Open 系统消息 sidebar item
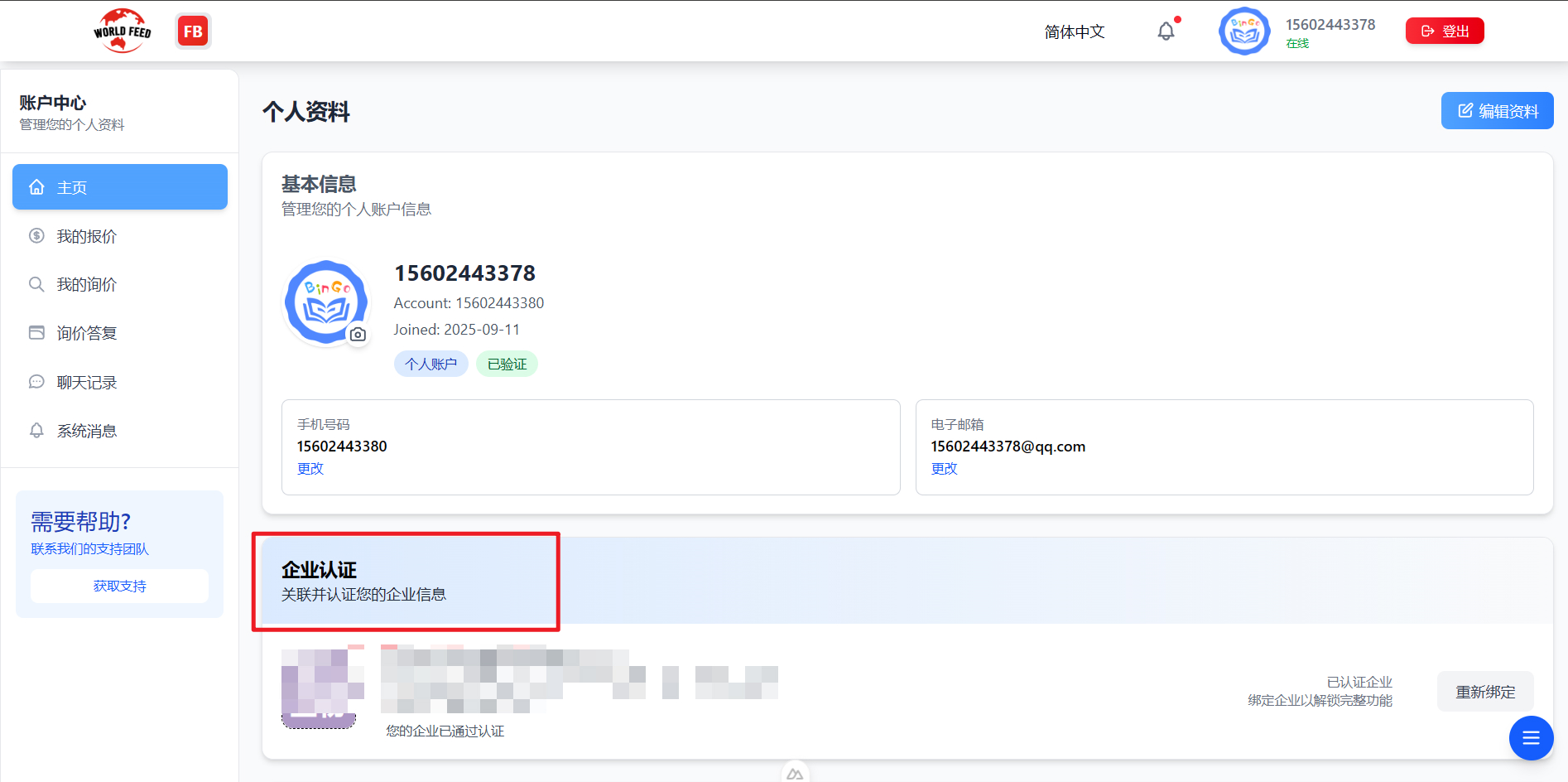Image resolution: width=1568 pixels, height=782 pixels. pyautogui.click(x=87, y=431)
